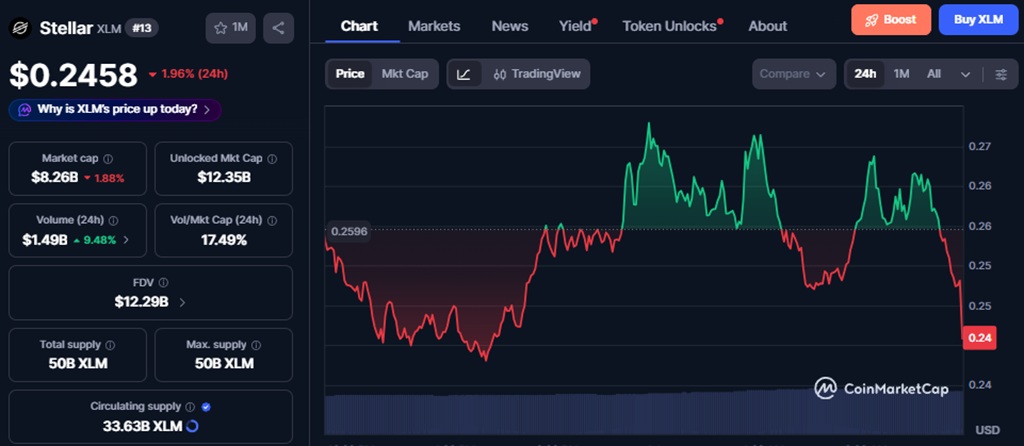Add XLM to watchlist via star button
This screenshot has width=1024, height=446.
[x=231, y=28]
